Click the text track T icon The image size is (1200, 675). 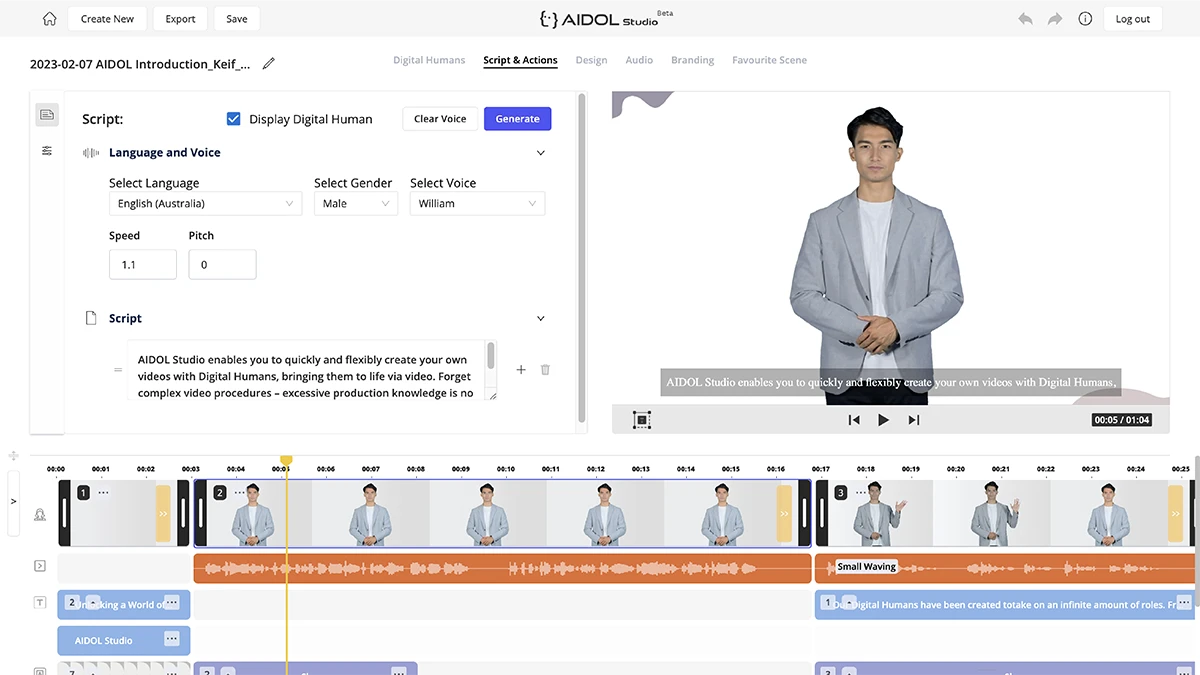click(40, 602)
